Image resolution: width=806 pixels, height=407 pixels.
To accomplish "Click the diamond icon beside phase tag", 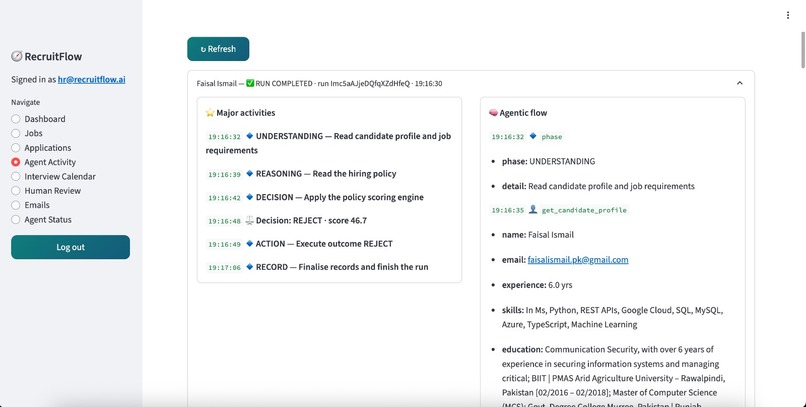I will click(533, 136).
